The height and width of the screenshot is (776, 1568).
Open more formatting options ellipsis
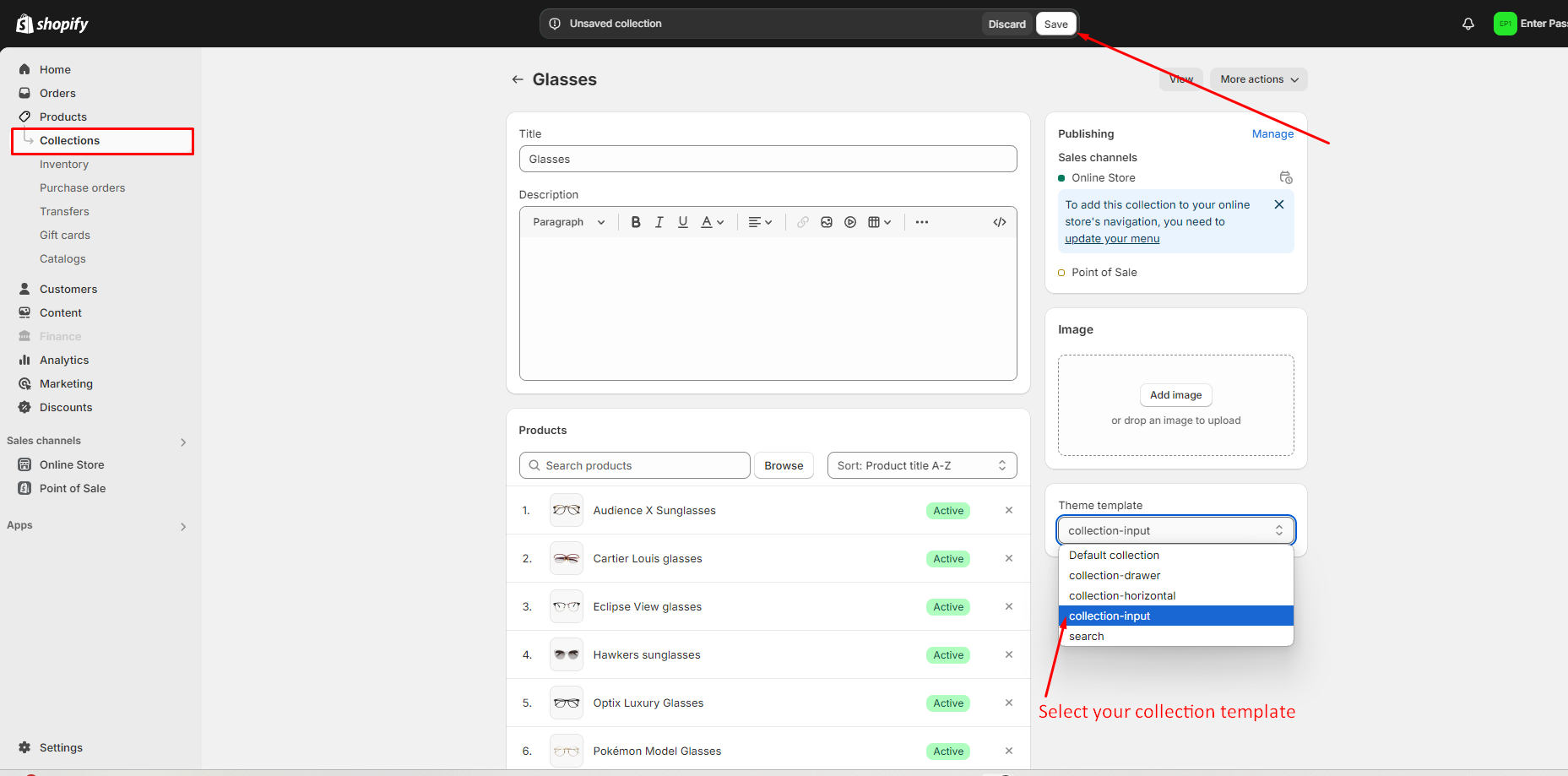click(x=922, y=222)
